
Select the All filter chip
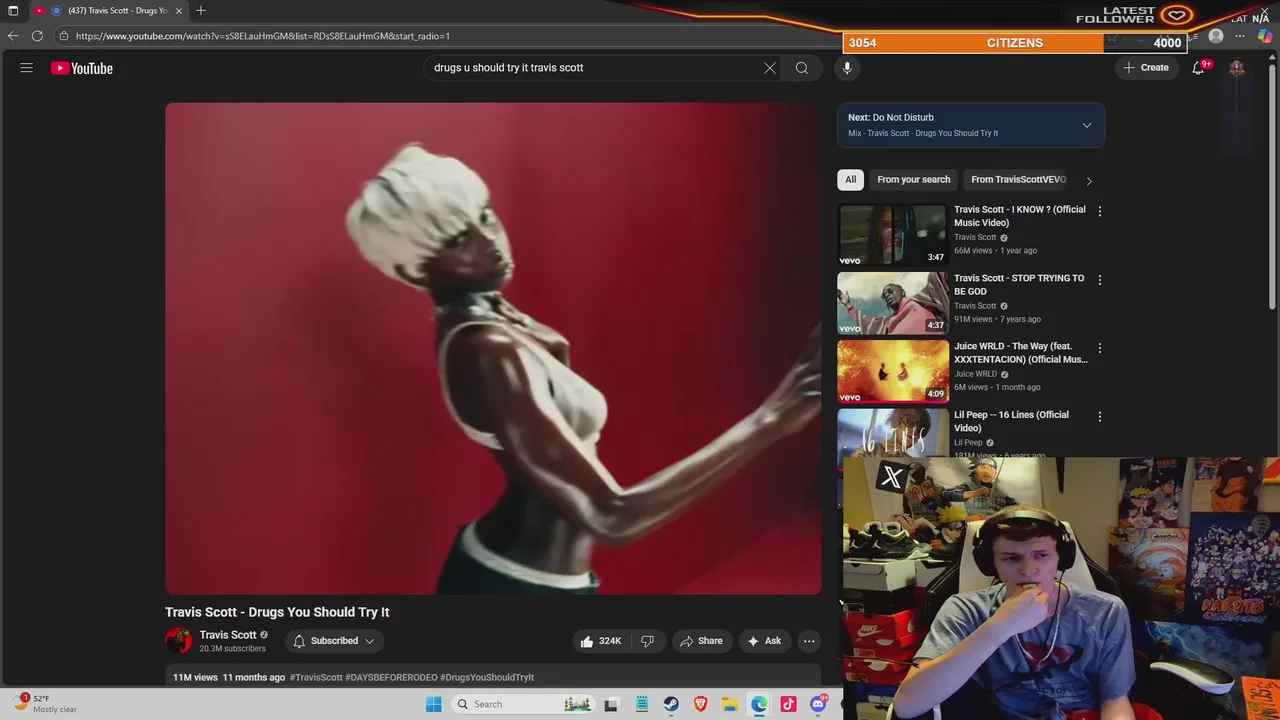(x=850, y=180)
